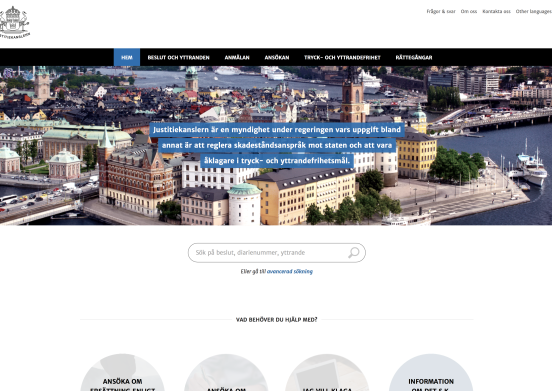Open Information om det circle card
The image size is (552, 391).
pos(431,372)
